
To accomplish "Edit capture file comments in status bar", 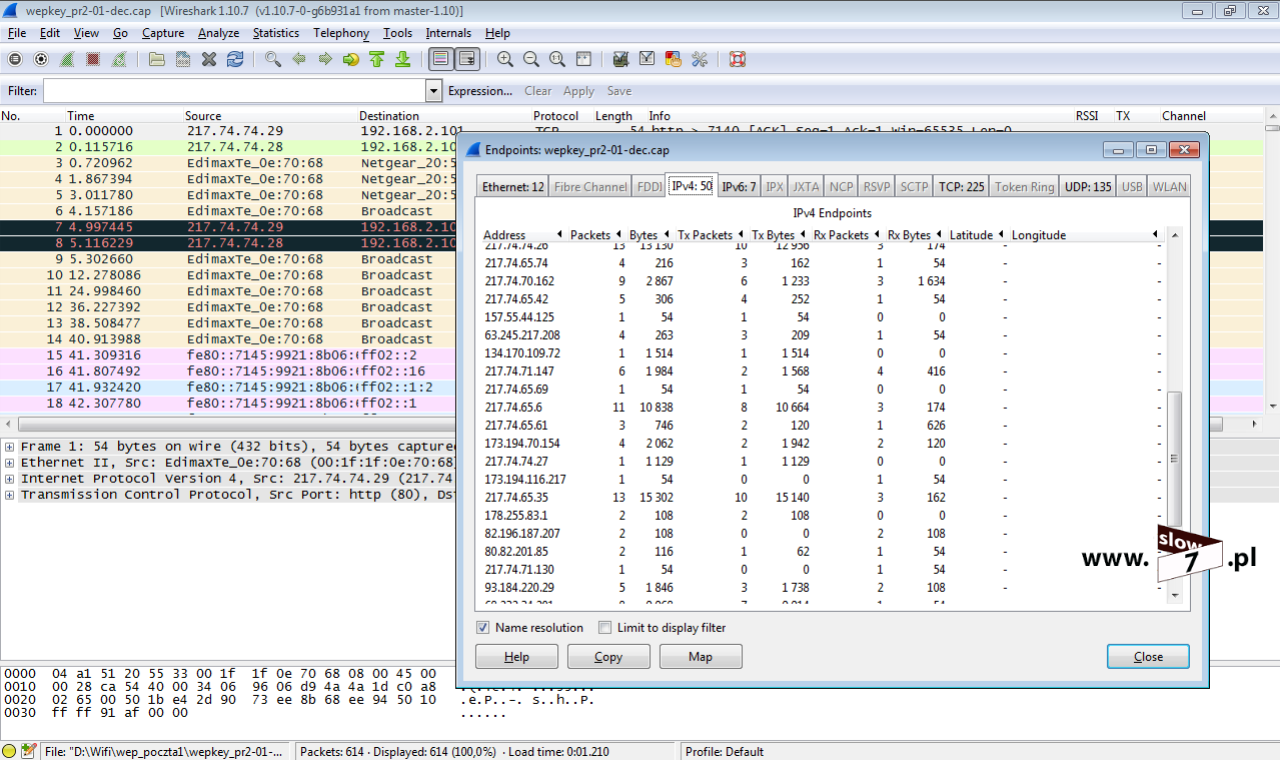I will (28, 751).
